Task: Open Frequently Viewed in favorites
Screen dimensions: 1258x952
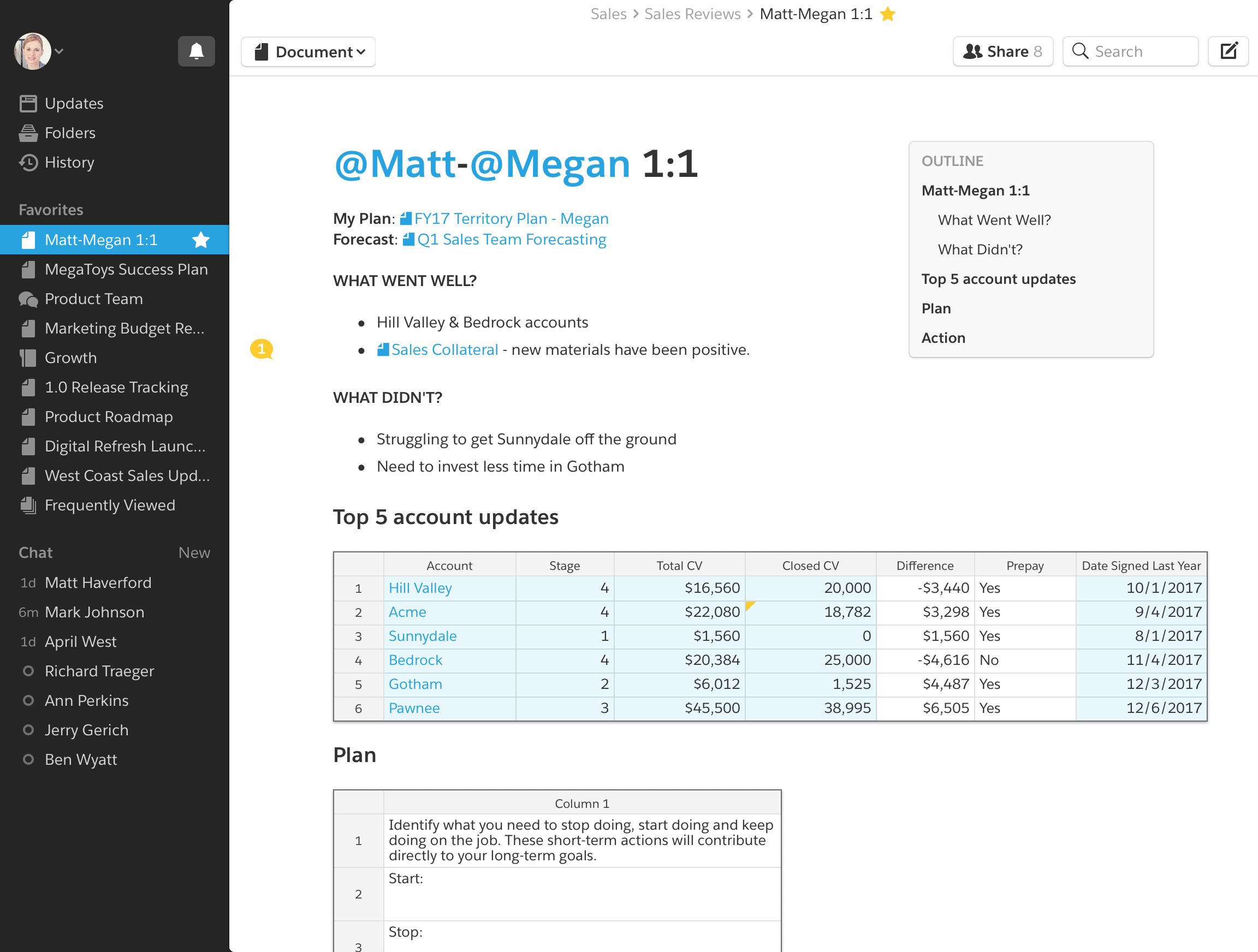Action: (x=109, y=505)
